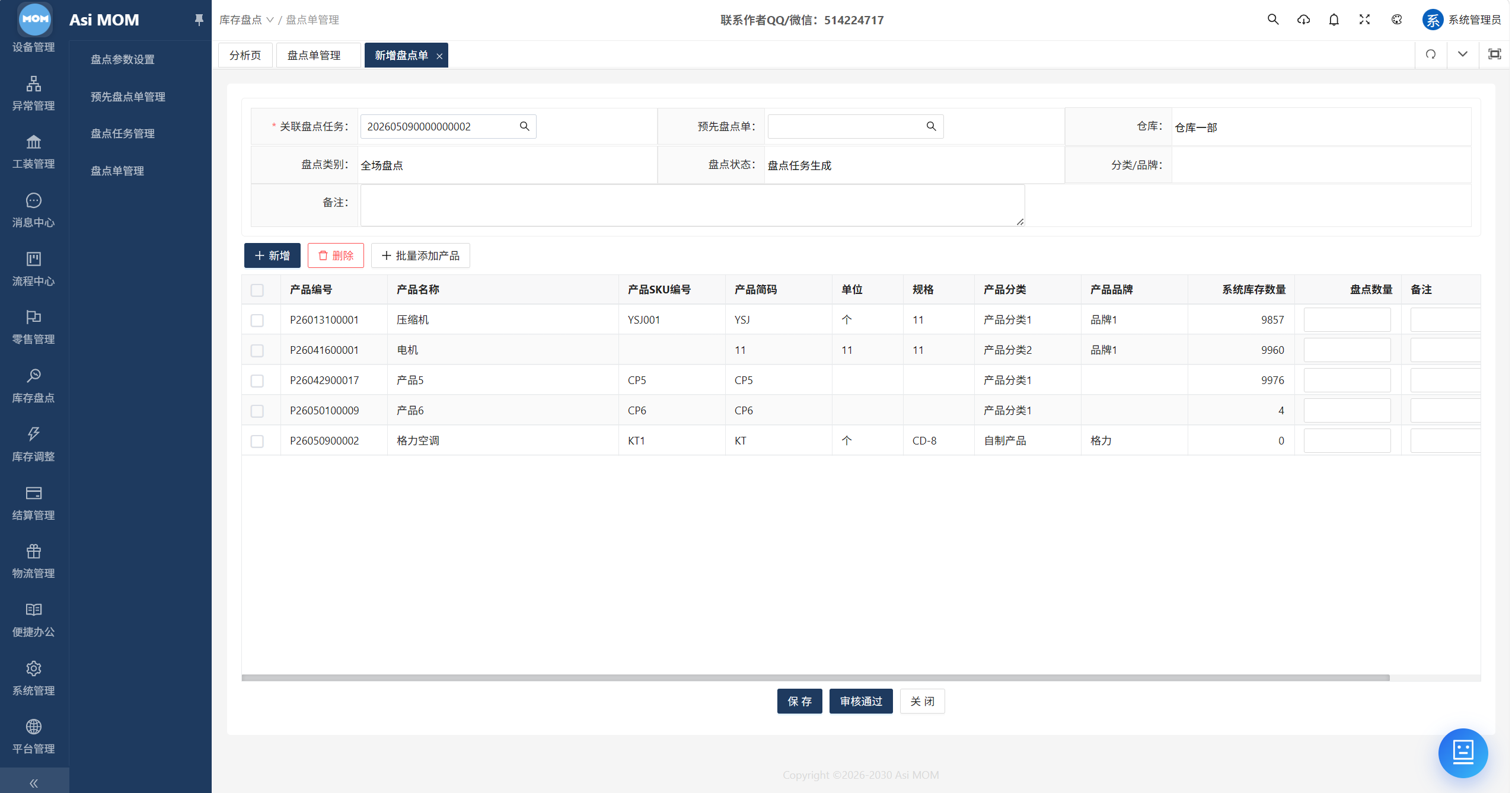Click the pin icon beside Asi MOM
This screenshot has width=1512, height=793.
point(199,20)
